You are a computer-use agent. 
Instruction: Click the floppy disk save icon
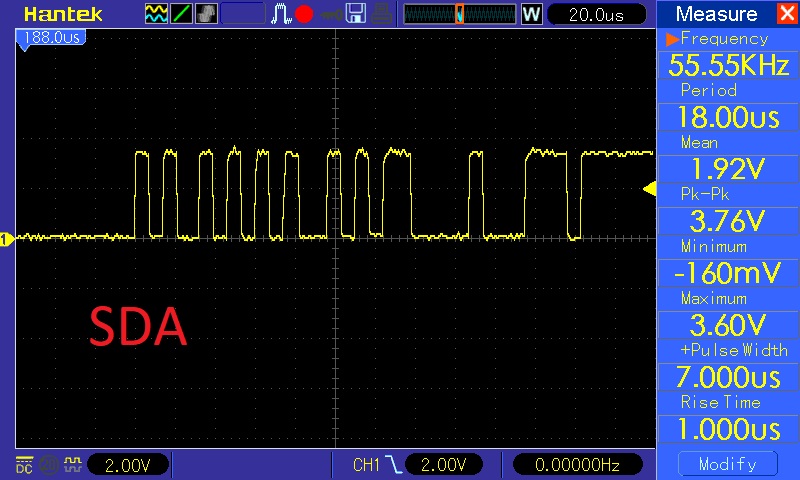pyautogui.click(x=356, y=14)
